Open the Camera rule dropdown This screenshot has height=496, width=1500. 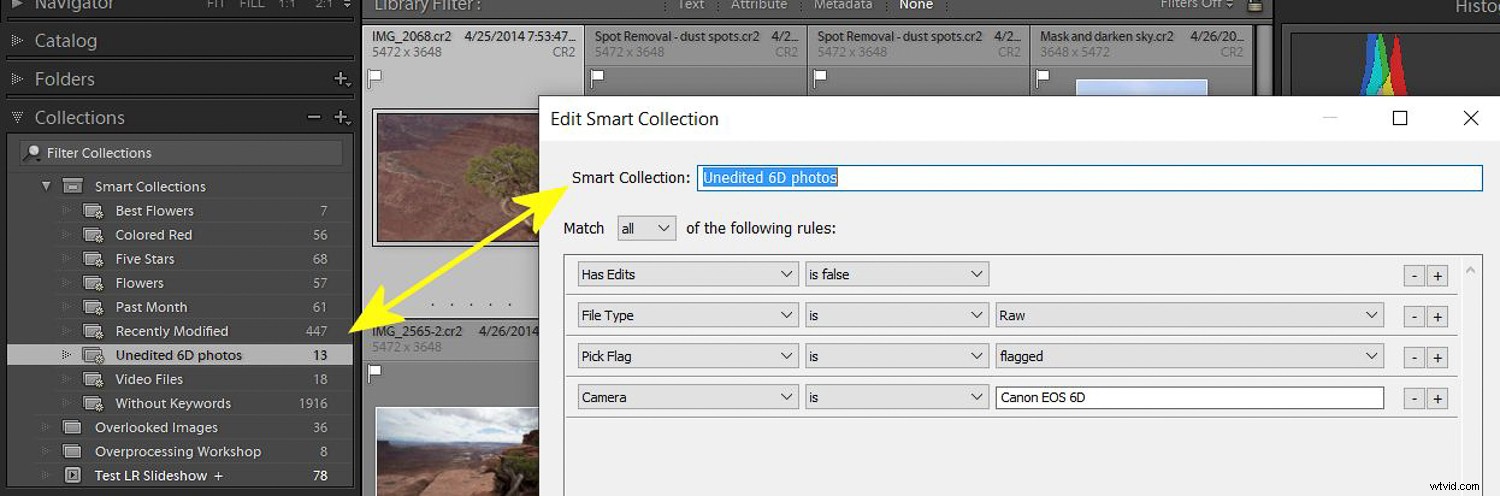[x=688, y=397]
